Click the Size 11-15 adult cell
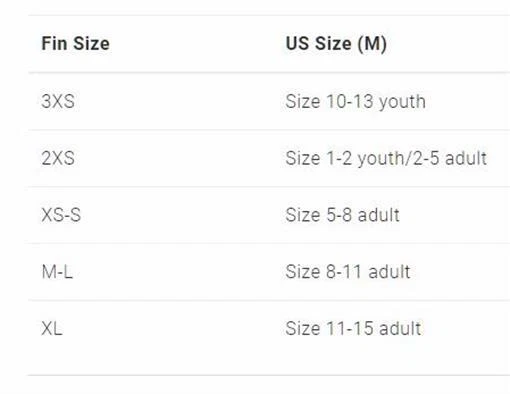510x394 pixels. click(353, 328)
